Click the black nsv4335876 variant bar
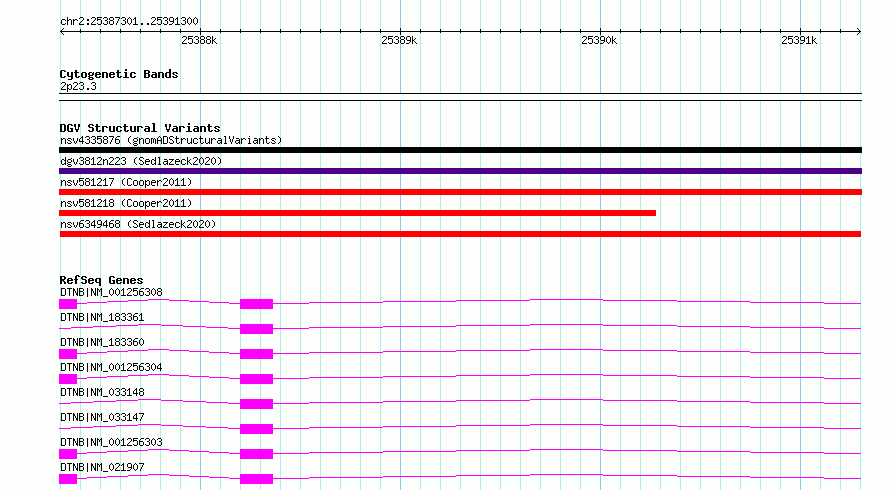This screenshot has width=890, height=490. tap(460, 150)
